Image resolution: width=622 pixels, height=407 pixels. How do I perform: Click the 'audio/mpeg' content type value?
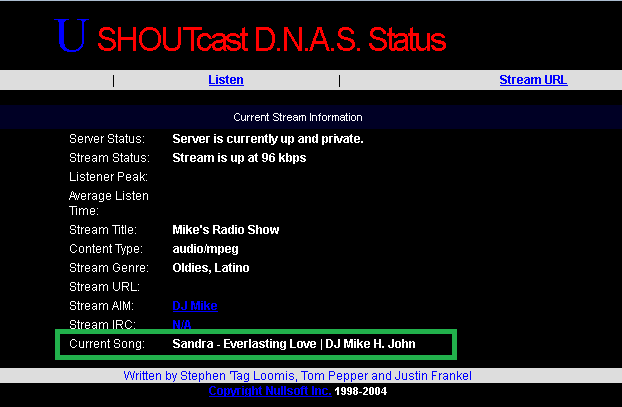[205, 249]
